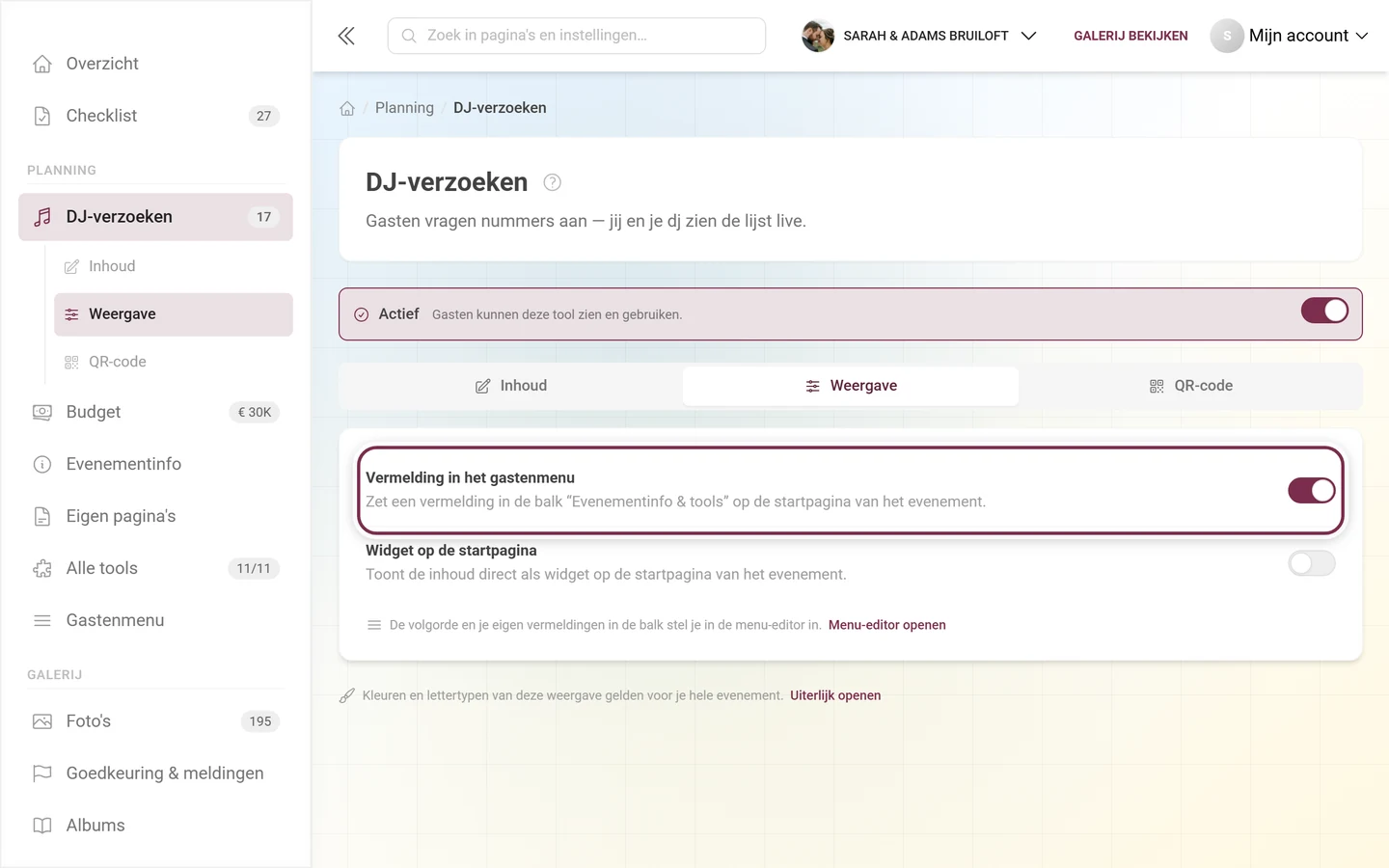Click the Foto's image icon
1389x868 pixels.
coord(42,721)
